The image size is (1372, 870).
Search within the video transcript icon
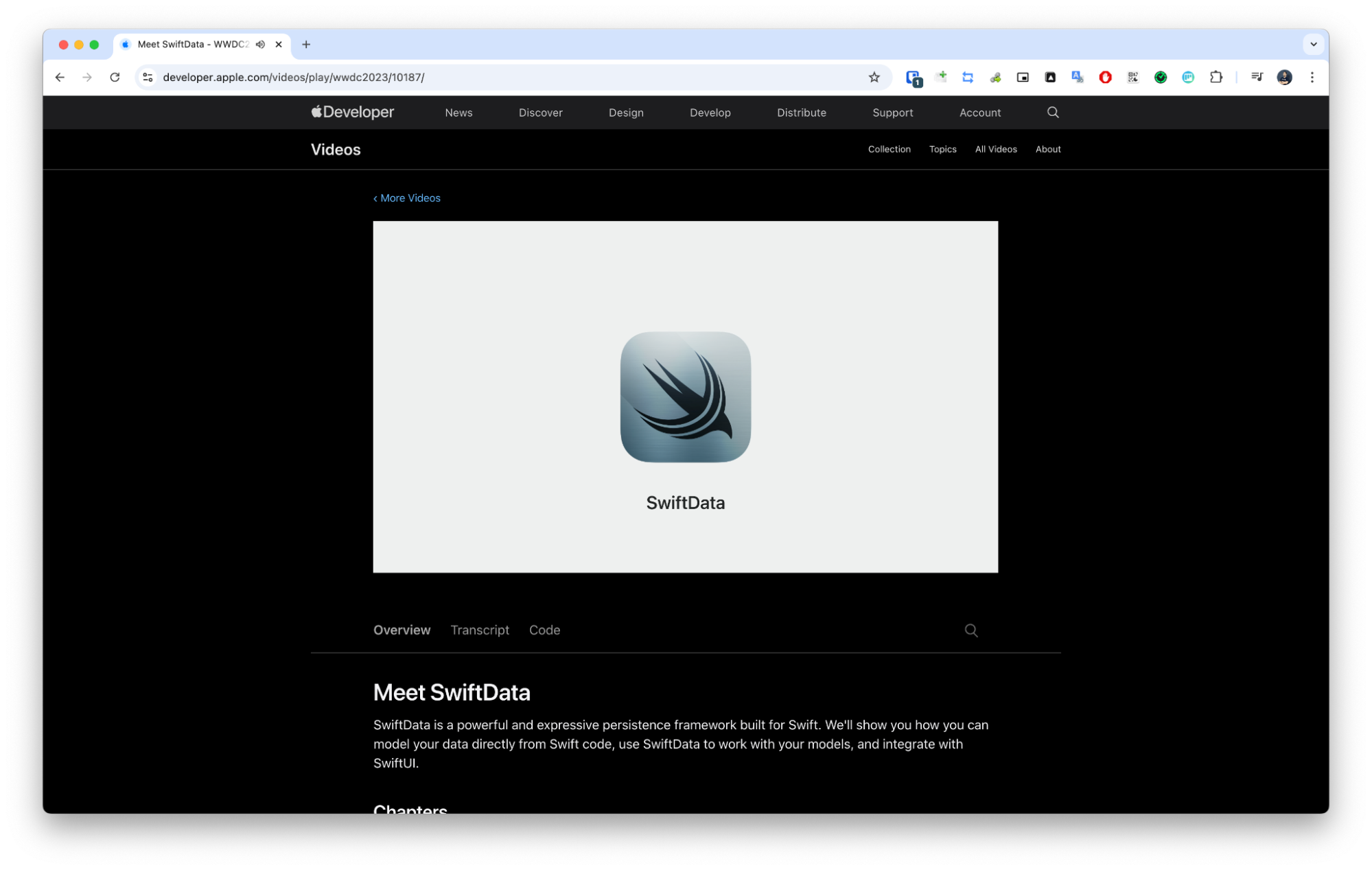coord(970,631)
